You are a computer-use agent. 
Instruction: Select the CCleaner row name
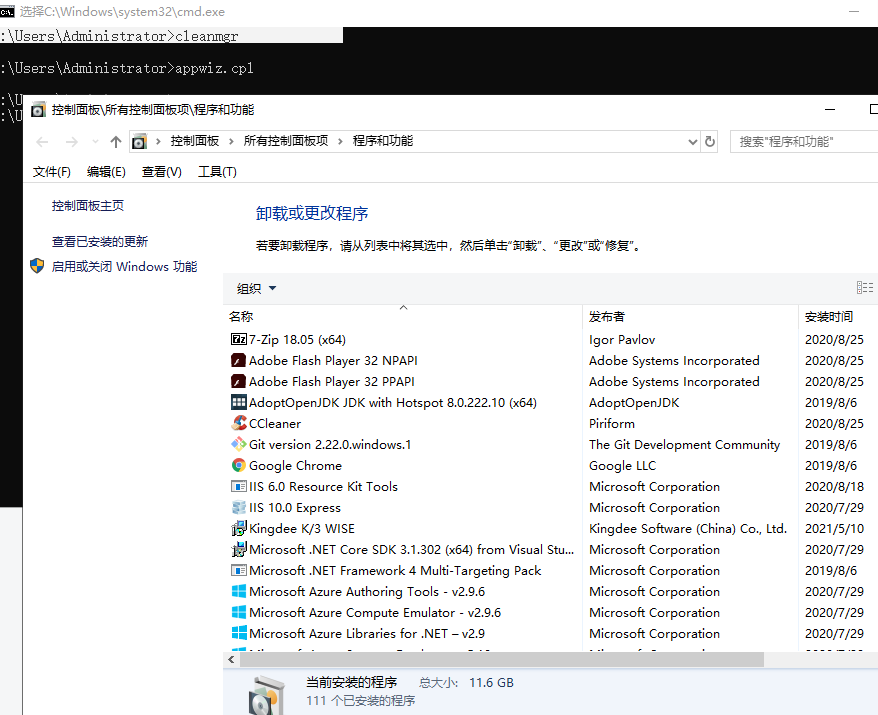click(x=275, y=423)
